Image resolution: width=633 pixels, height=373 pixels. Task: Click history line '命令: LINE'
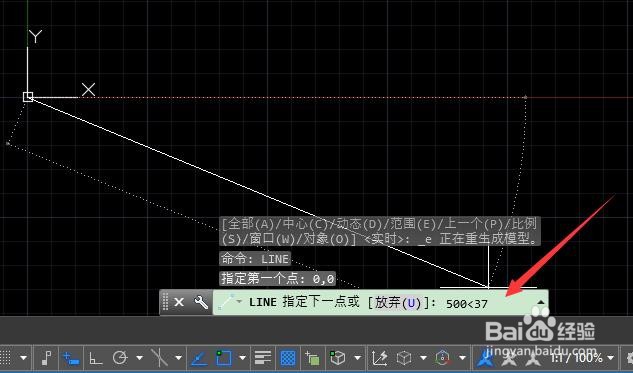click(255, 259)
